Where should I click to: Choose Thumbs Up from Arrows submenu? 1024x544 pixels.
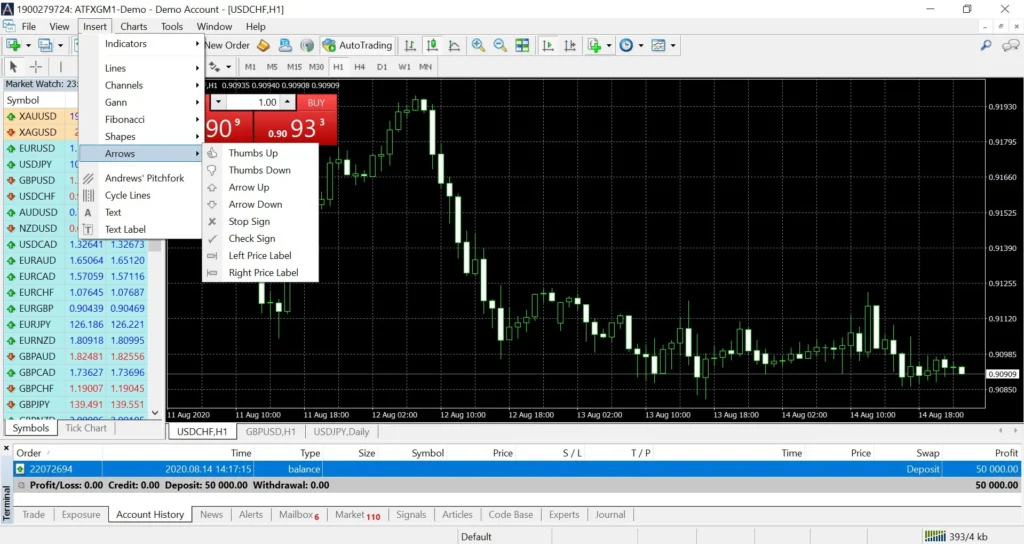click(253, 153)
